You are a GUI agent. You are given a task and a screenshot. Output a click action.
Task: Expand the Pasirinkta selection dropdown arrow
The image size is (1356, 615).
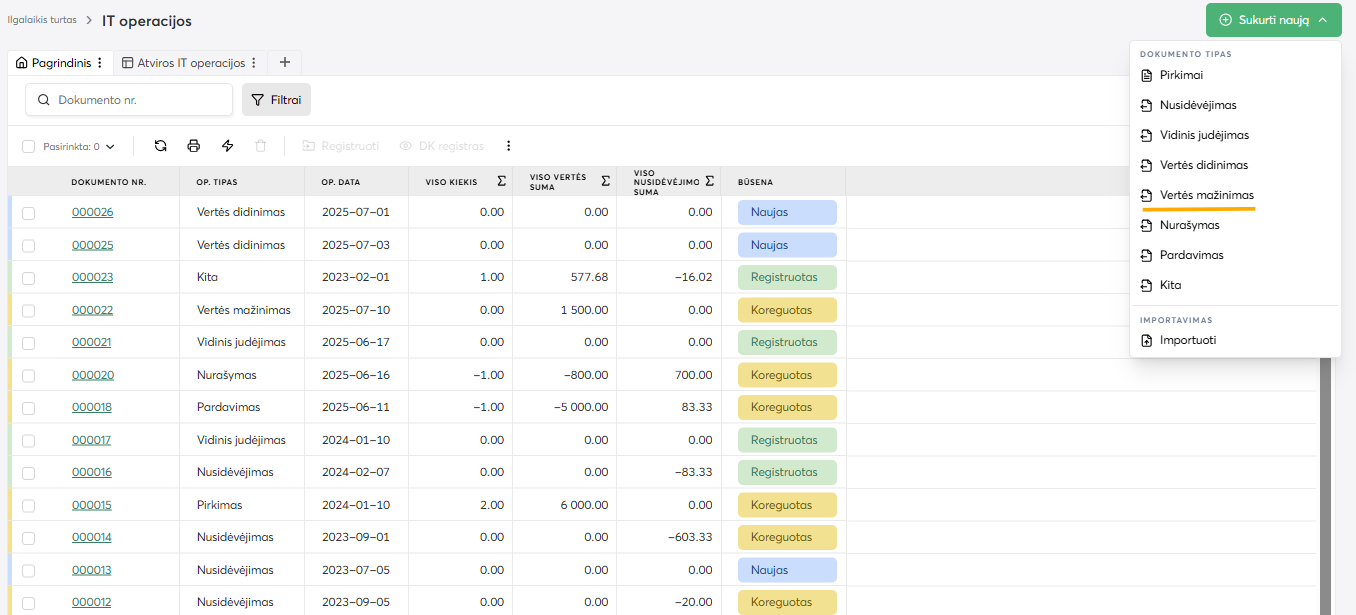[x=110, y=147]
